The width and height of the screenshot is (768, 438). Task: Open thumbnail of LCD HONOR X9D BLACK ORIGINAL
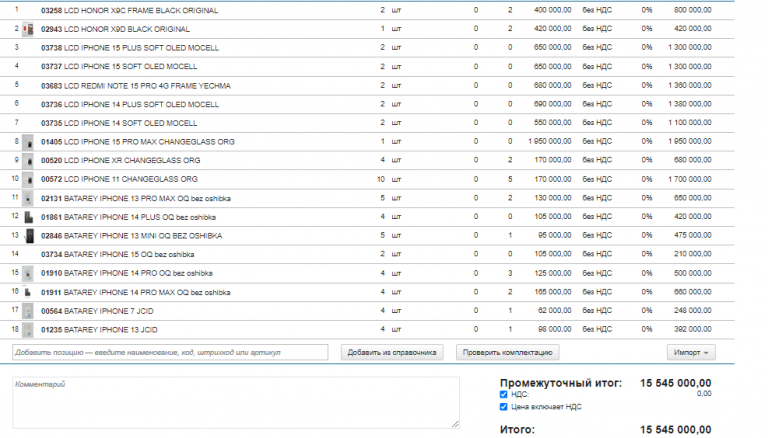click(28, 29)
